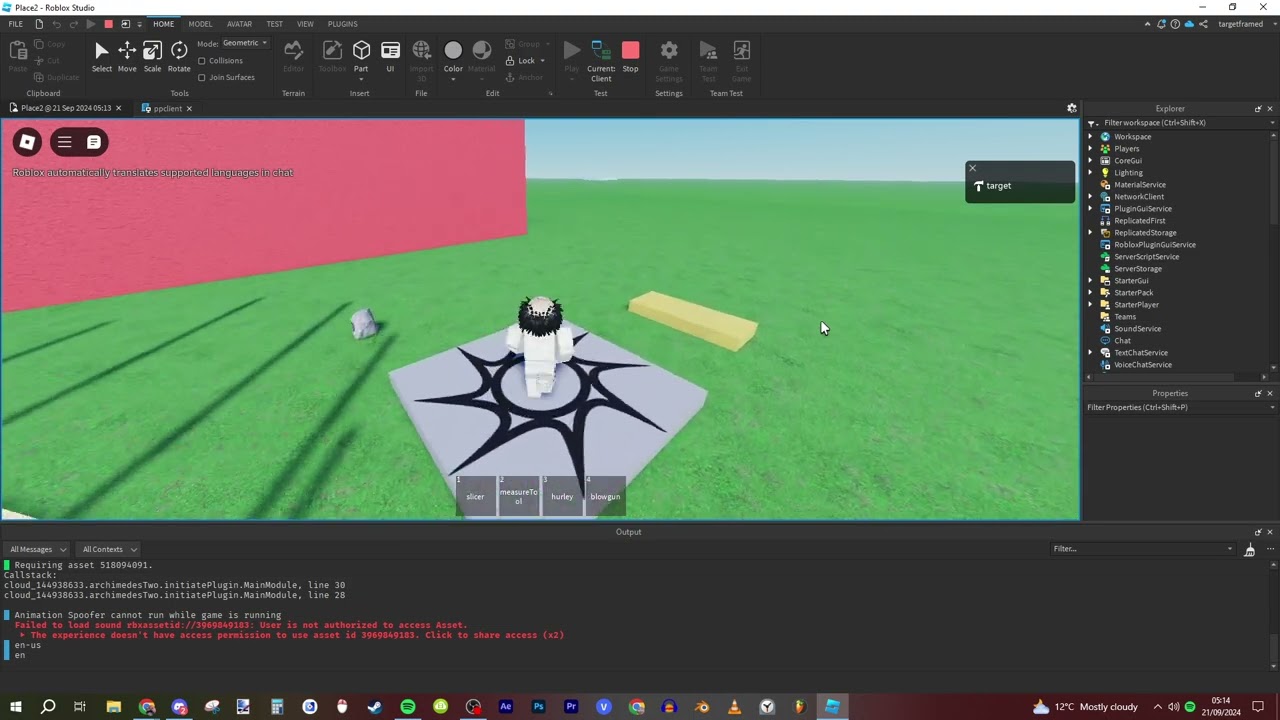Select MaterialService in Explorer tree
Viewport: 1280px width, 720px height.
pyautogui.click(x=1139, y=185)
